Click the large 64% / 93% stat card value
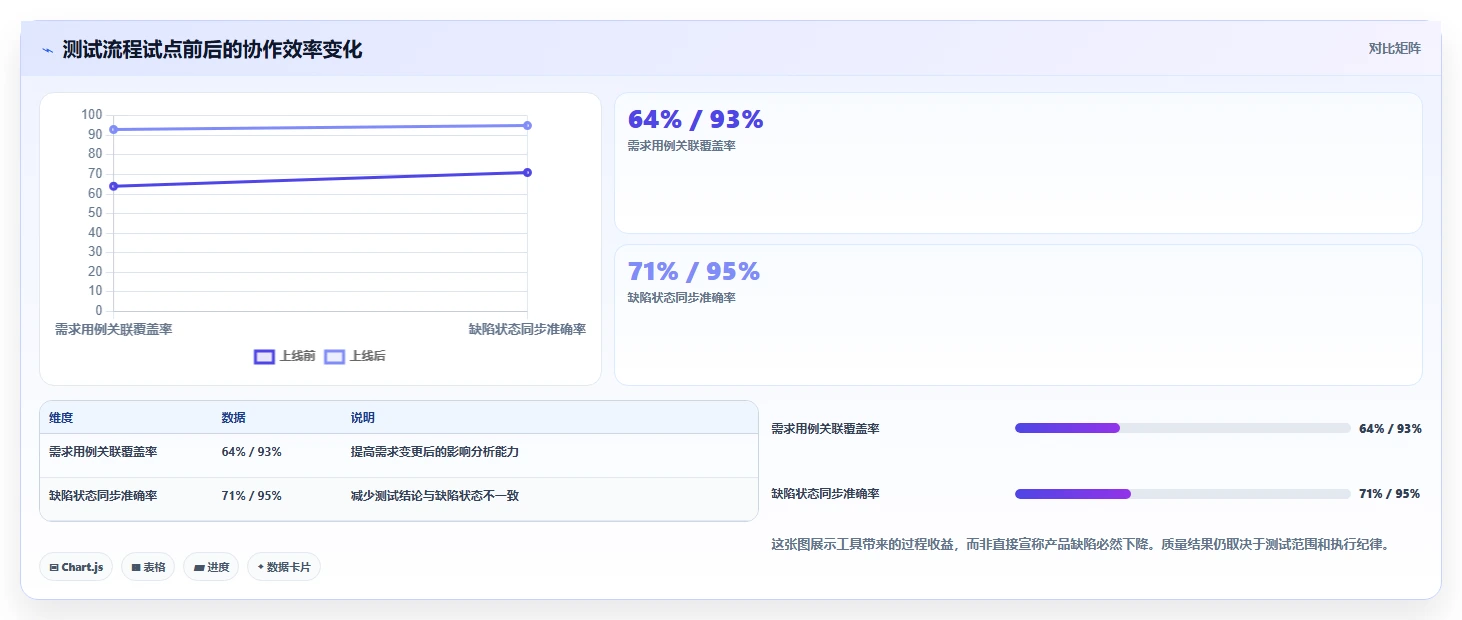This screenshot has width=1462, height=620. [x=695, y=120]
